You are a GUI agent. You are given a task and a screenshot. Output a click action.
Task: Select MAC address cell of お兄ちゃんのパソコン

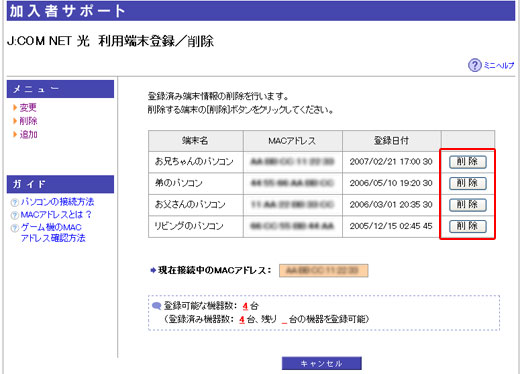293,162
